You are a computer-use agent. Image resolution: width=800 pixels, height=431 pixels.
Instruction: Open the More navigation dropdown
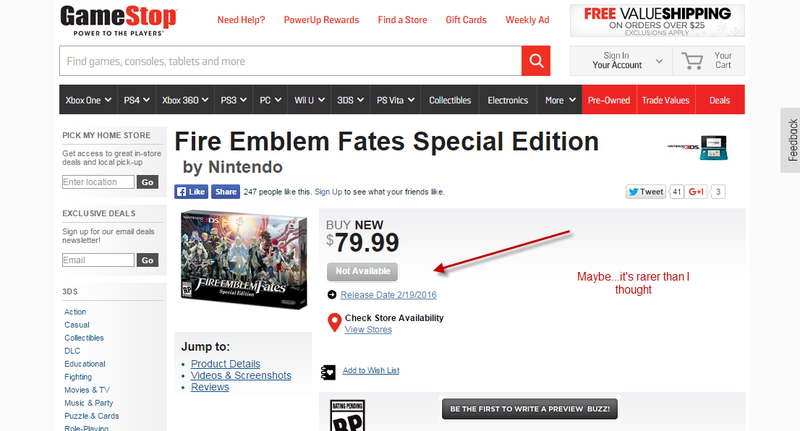pyautogui.click(x=560, y=100)
